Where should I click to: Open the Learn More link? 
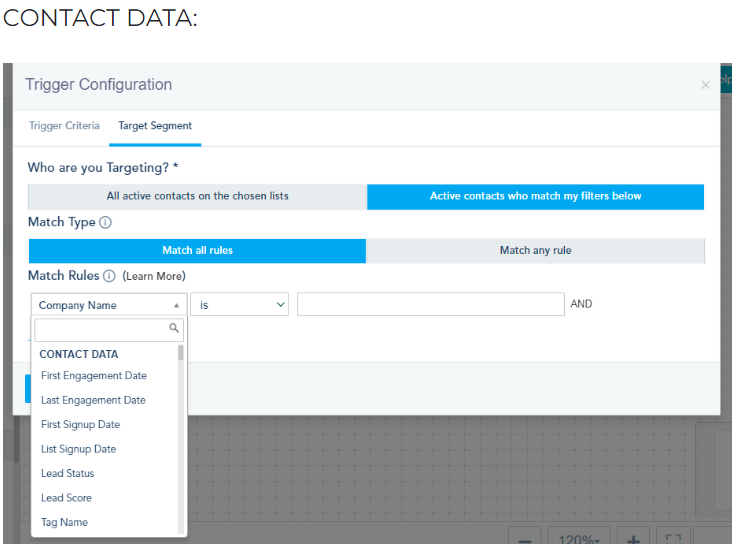pos(153,276)
